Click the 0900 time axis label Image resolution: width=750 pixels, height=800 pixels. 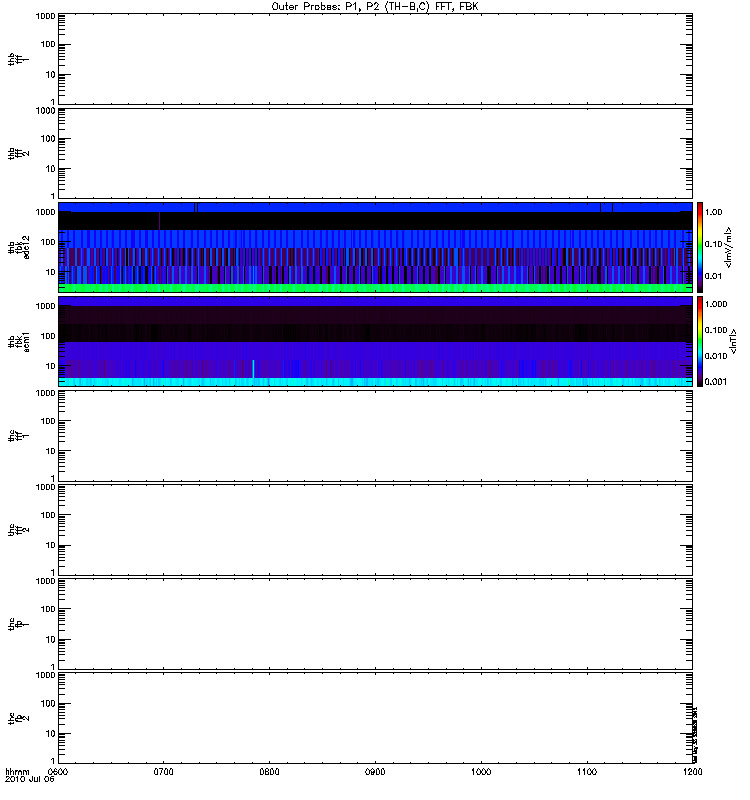(x=375, y=771)
